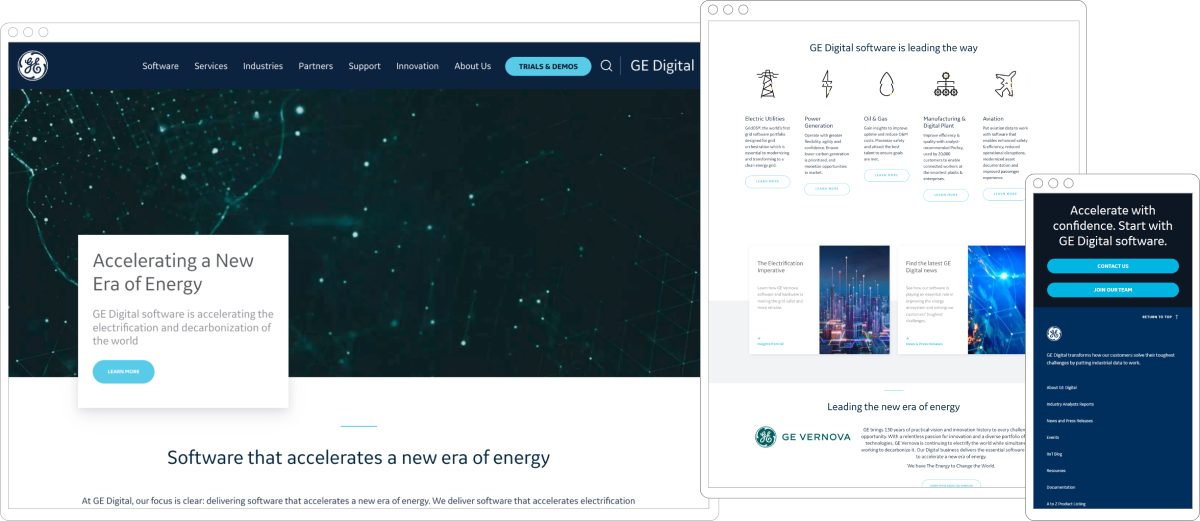1200x521 pixels.
Task: Click the 'Accelerating a New Era of Energy' heading
Action: (x=173, y=272)
